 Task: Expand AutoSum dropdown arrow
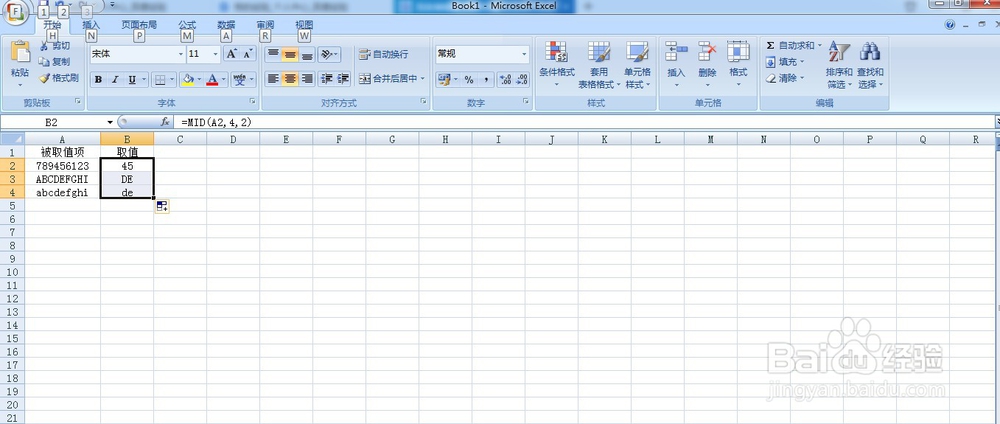tap(820, 46)
